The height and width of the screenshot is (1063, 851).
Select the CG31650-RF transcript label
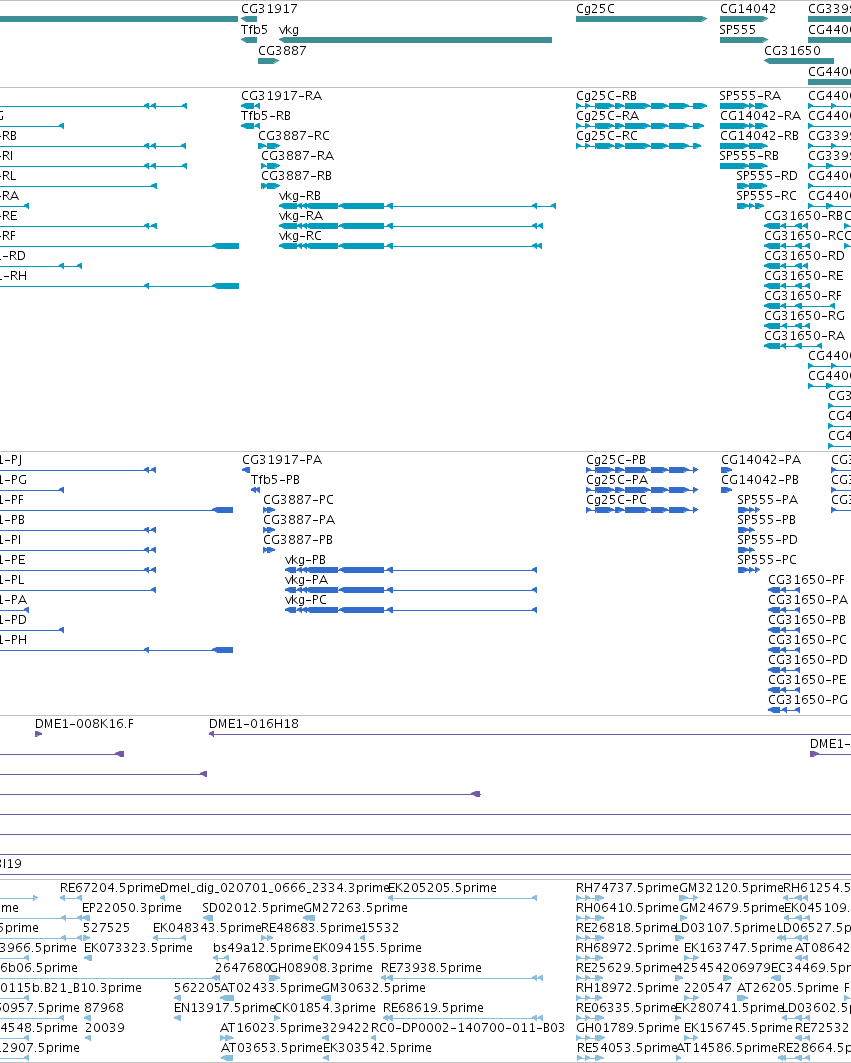point(803,296)
